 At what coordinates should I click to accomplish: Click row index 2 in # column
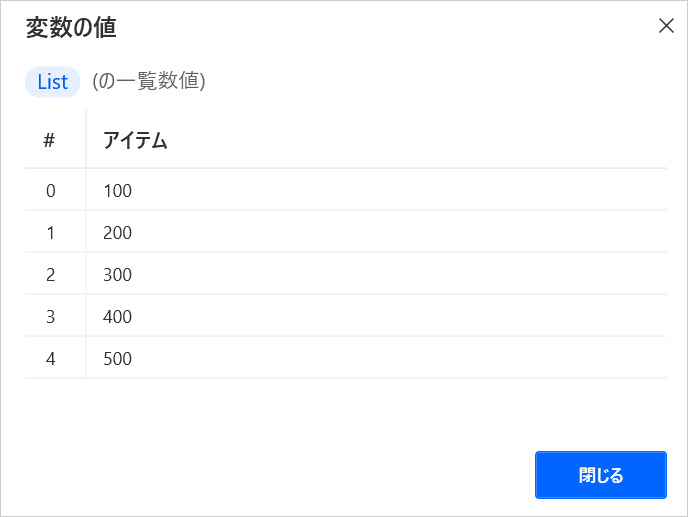coord(50,274)
